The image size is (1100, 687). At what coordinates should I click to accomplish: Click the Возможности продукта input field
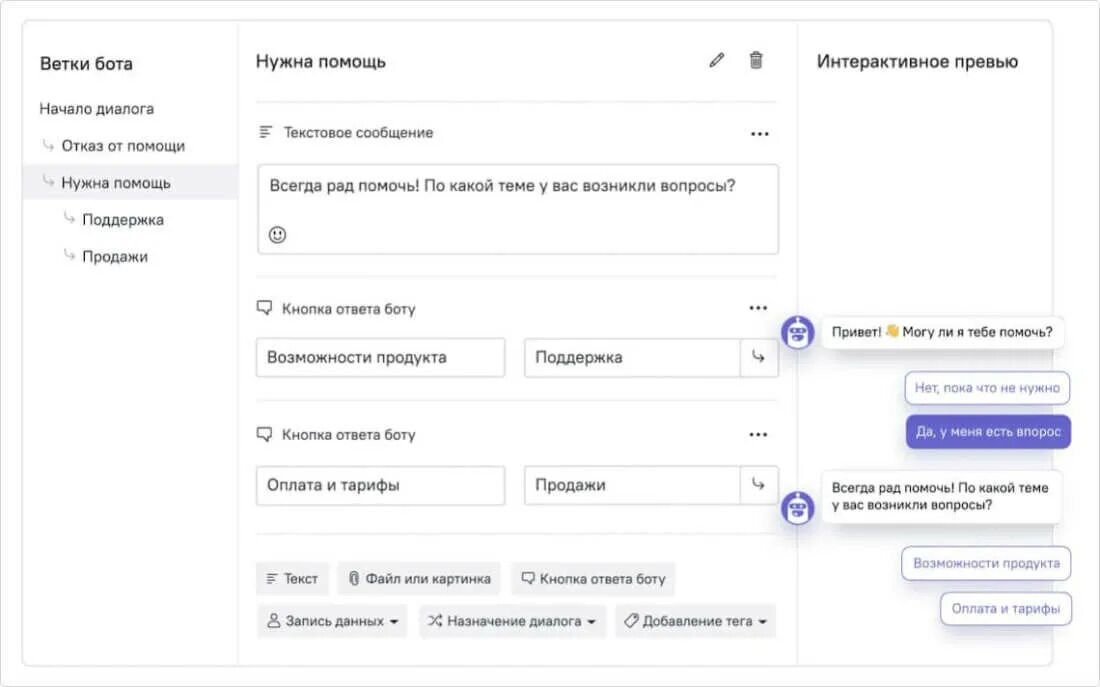[x=380, y=358]
